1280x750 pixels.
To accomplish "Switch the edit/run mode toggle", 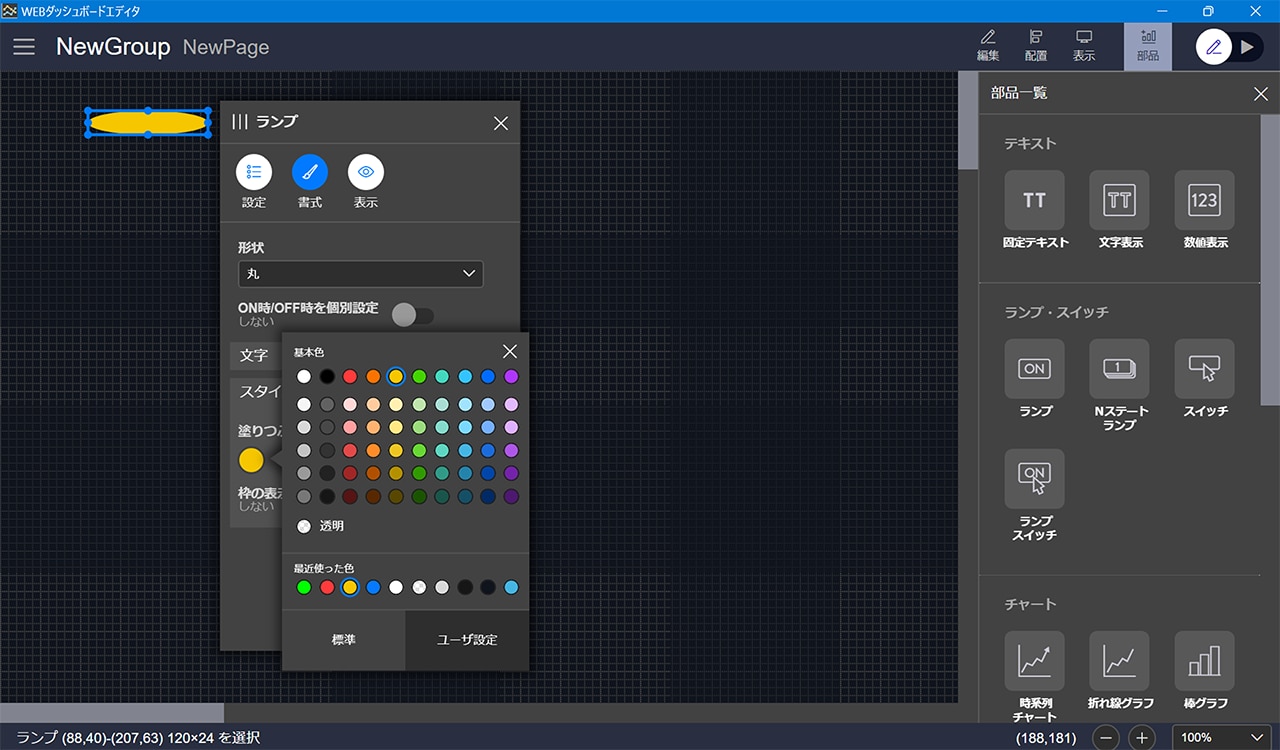I will click(x=1229, y=47).
